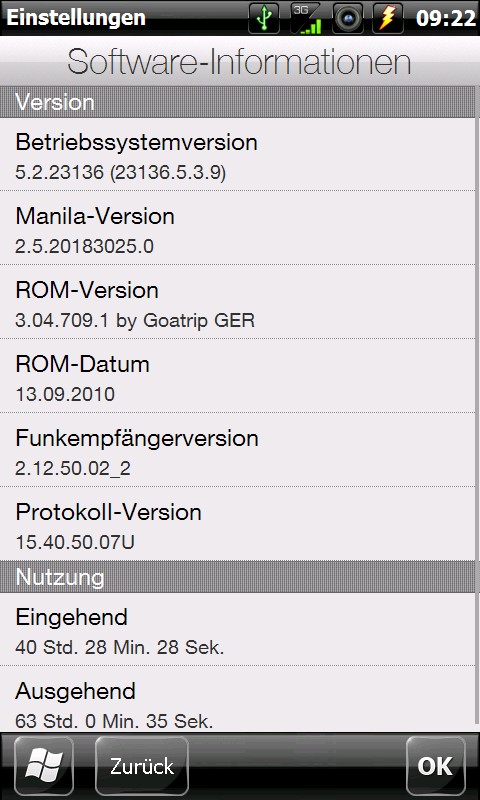The image size is (480, 800).
Task: Open the Windows Start menu icon
Action: click(x=44, y=766)
